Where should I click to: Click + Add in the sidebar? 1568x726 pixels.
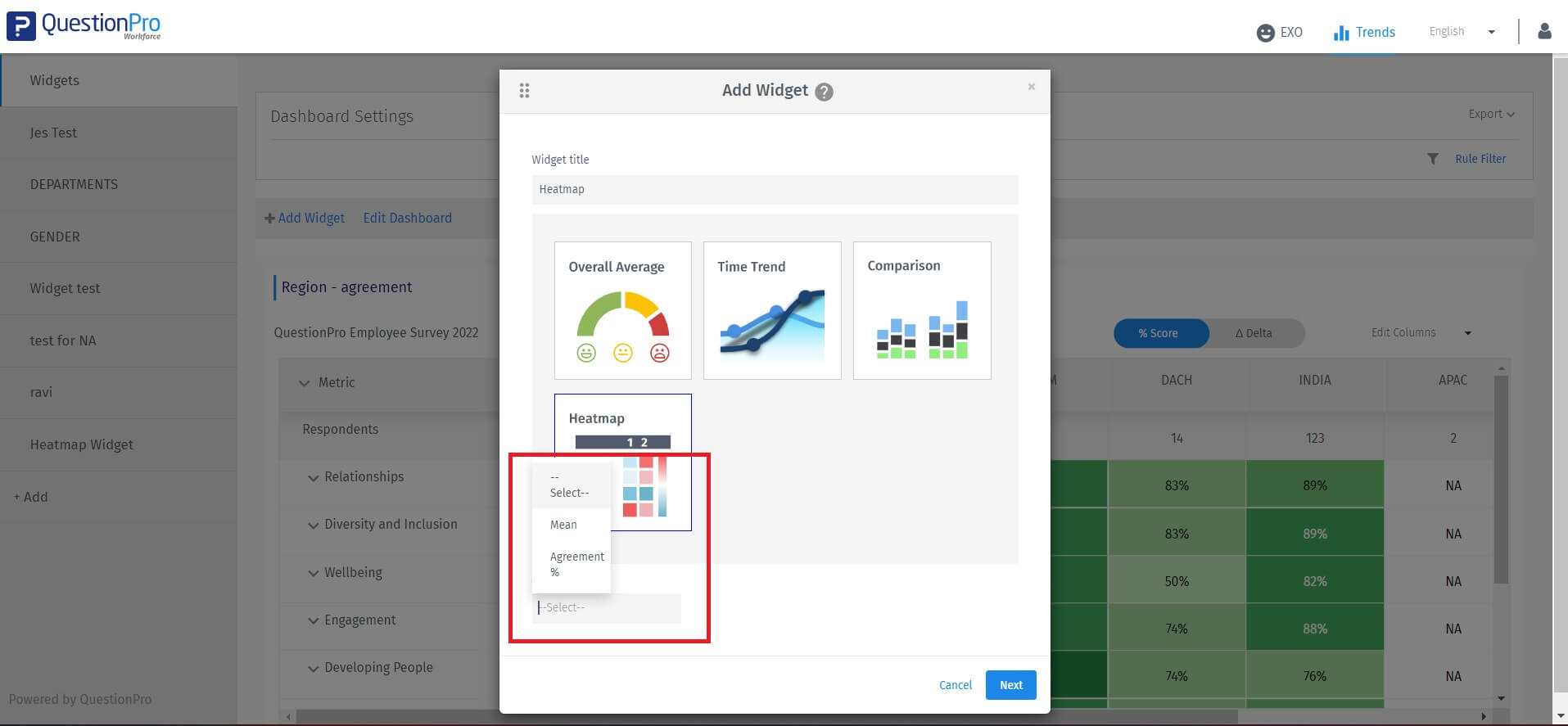point(30,497)
